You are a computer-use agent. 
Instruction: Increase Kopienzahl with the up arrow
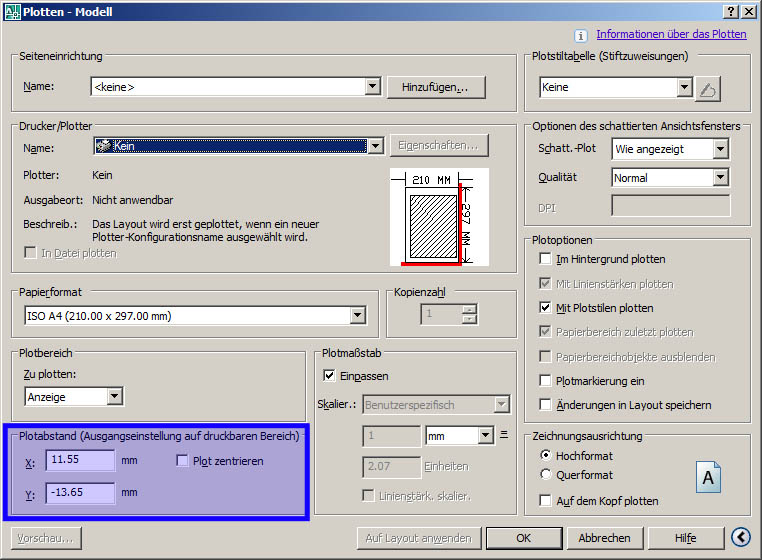469,309
